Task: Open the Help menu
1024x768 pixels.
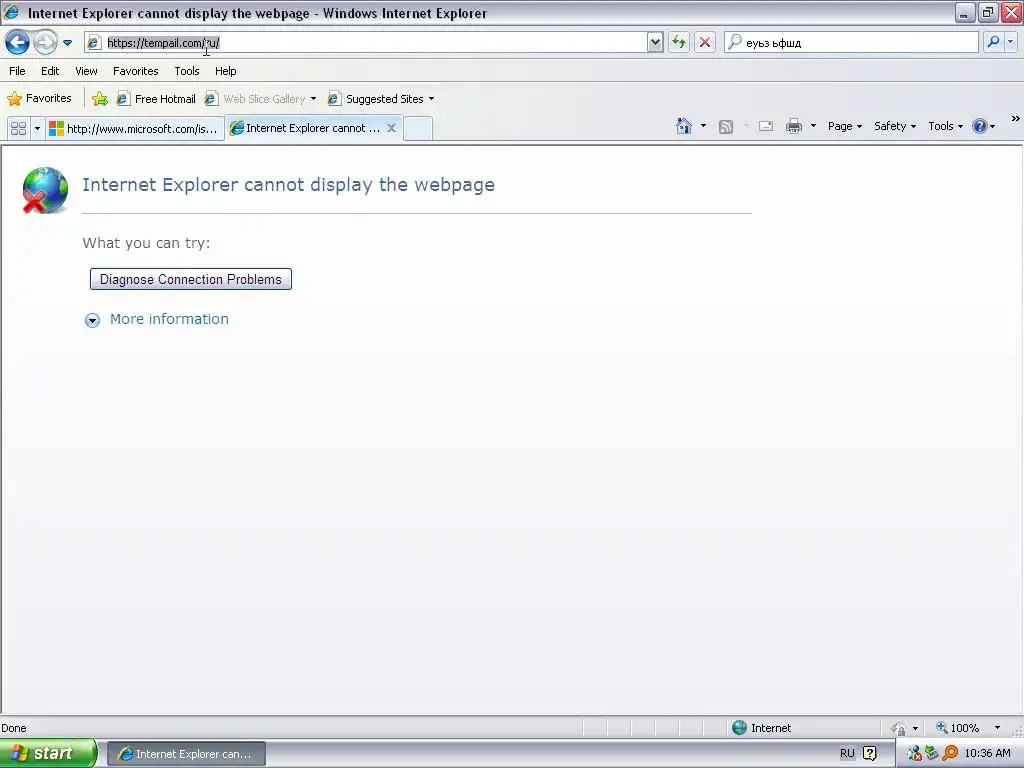Action: tap(226, 71)
